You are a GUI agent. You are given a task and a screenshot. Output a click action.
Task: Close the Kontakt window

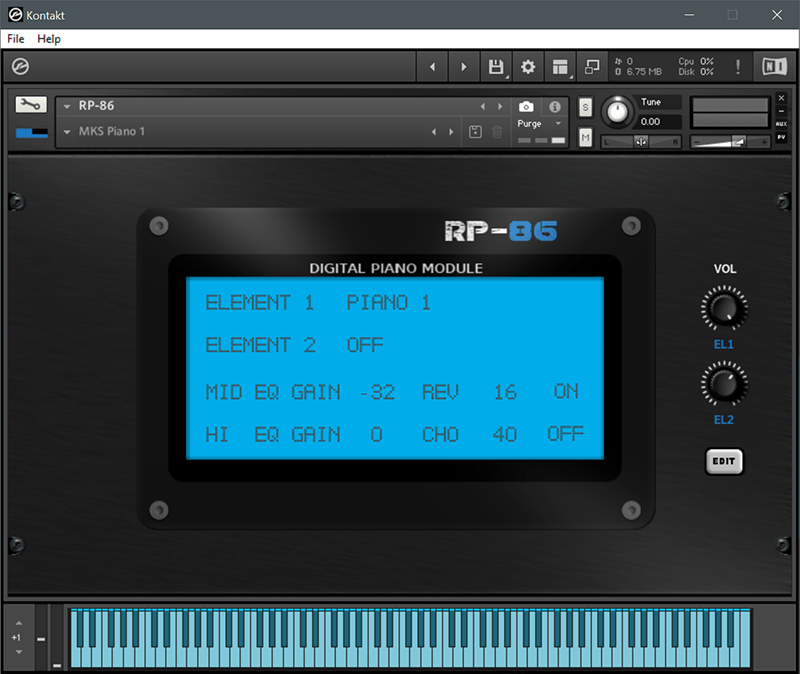(777, 15)
